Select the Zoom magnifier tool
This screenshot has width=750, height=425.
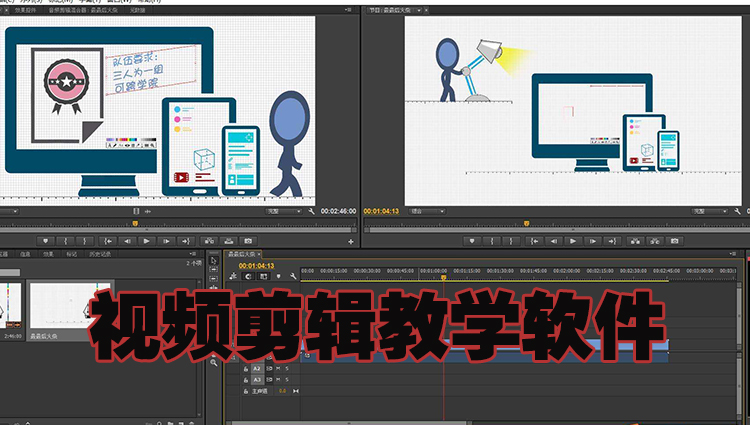pyautogui.click(x=214, y=363)
